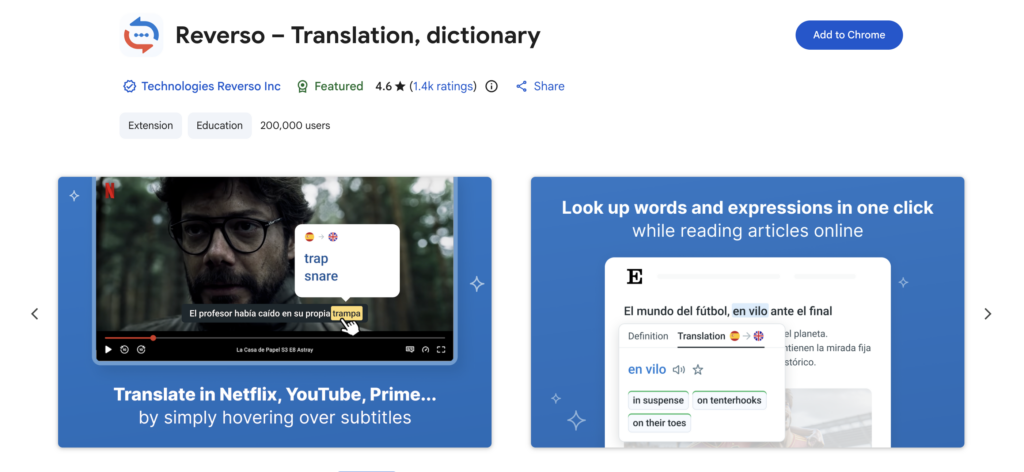The height and width of the screenshot is (472, 1024).
Task: Click the verified publisher badge icon
Action: coord(129,86)
